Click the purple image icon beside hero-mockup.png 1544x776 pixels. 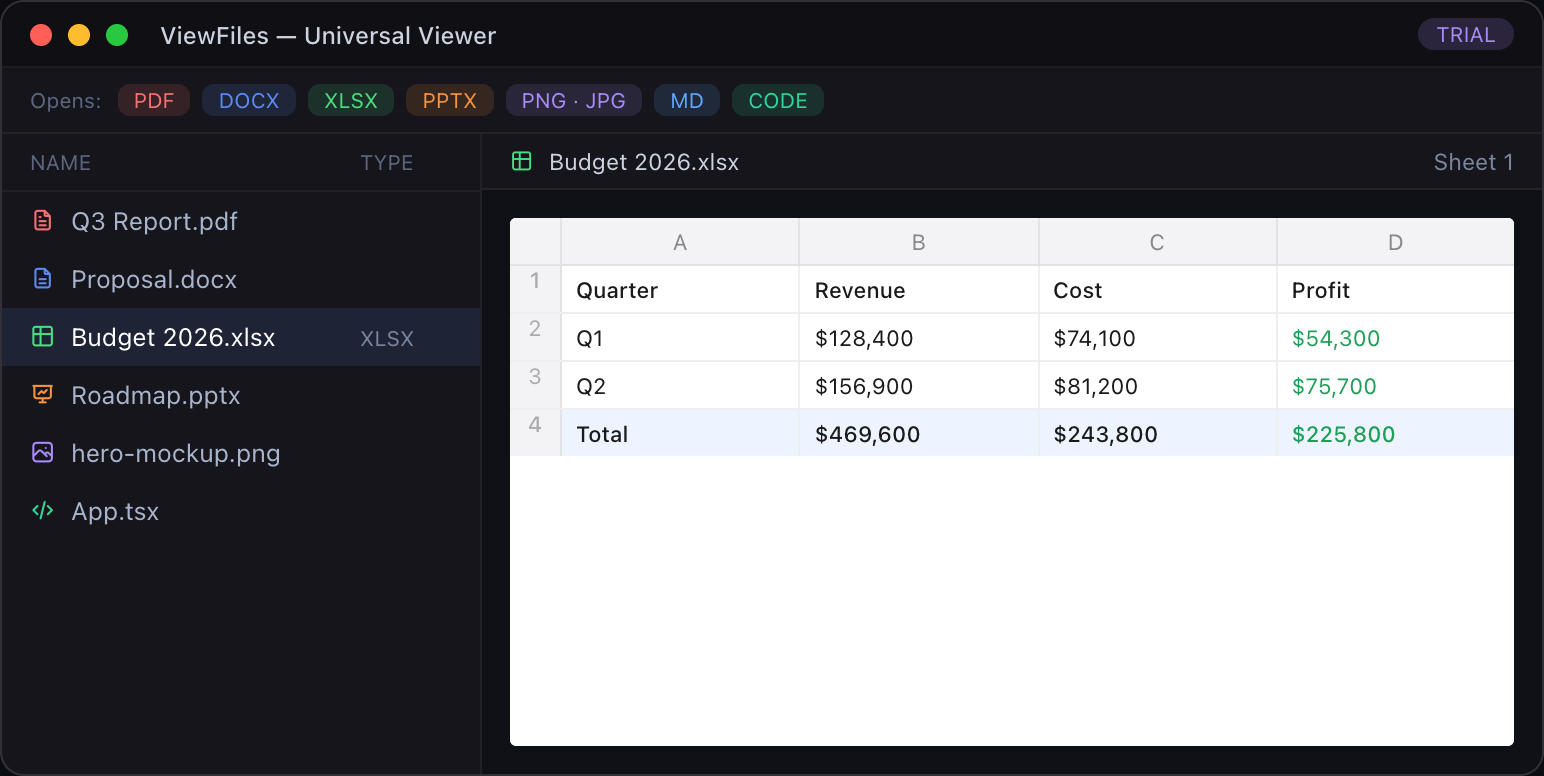pyautogui.click(x=42, y=453)
